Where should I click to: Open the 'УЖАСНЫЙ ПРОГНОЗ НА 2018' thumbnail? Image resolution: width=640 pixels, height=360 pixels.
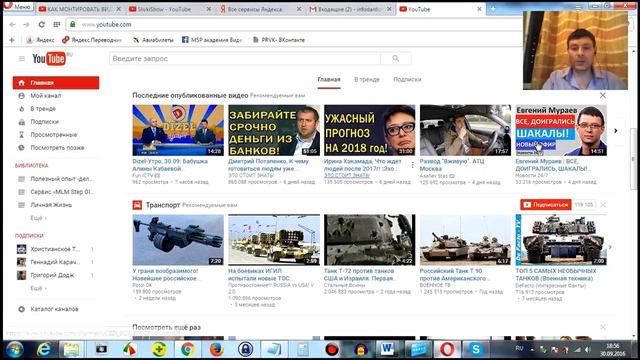pyautogui.click(x=369, y=130)
